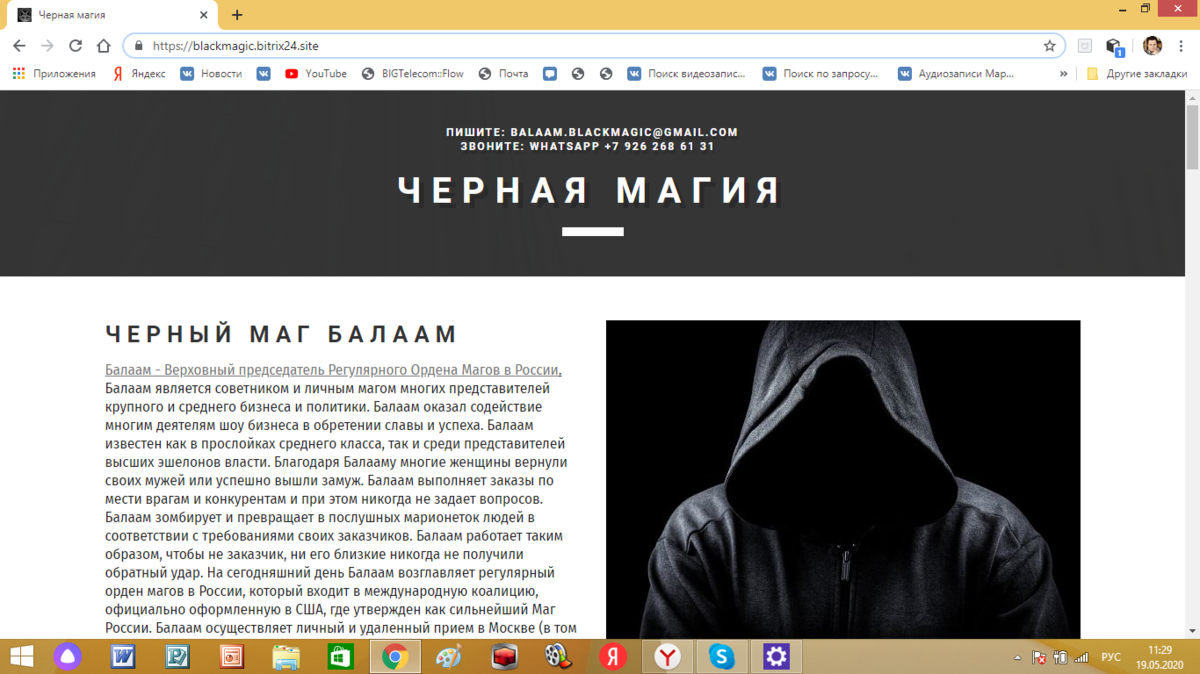Open the YouTube bookmark
The height and width of the screenshot is (674, 1200).
point(316,73)
